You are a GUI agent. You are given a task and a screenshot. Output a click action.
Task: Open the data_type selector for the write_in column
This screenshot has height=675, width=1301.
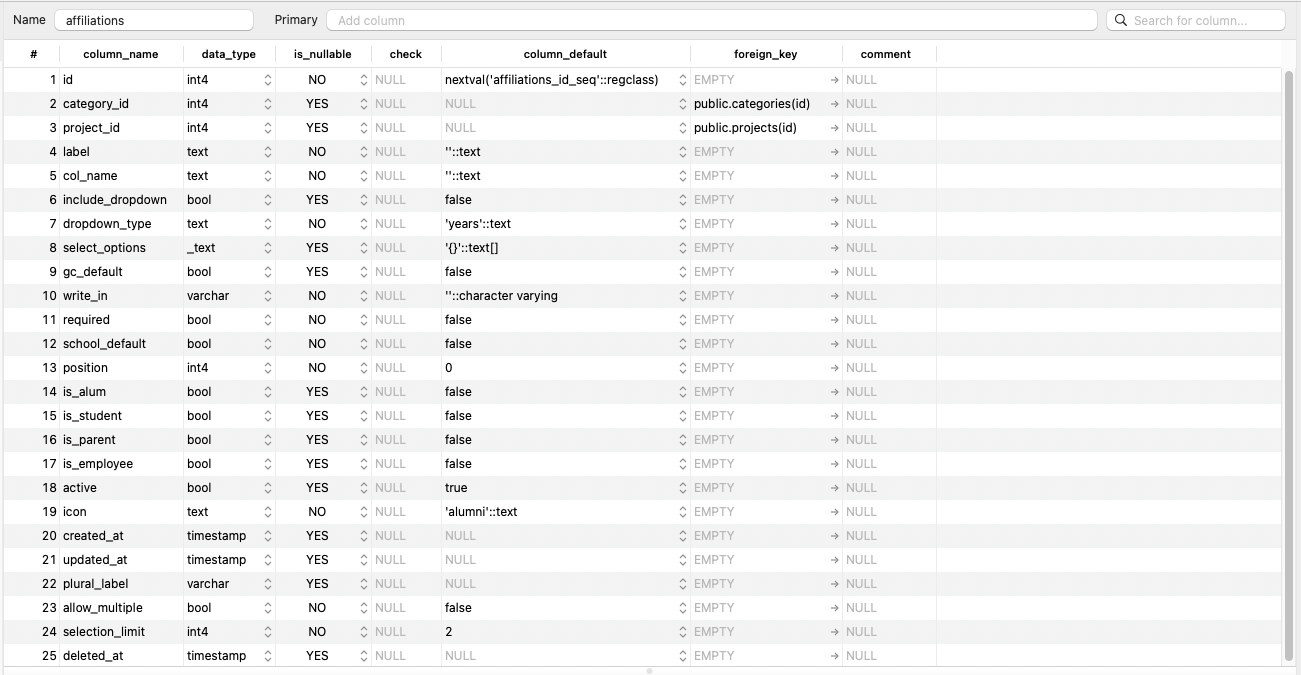coord(266,295)
